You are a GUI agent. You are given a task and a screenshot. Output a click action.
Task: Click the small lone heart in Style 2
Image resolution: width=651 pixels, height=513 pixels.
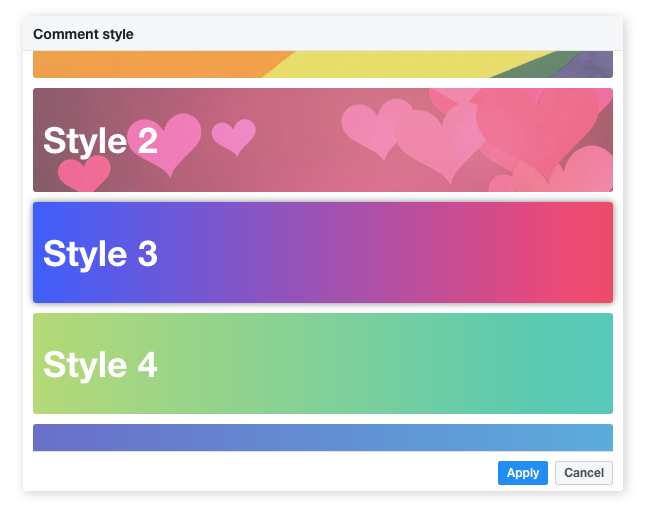click(234, 136)
